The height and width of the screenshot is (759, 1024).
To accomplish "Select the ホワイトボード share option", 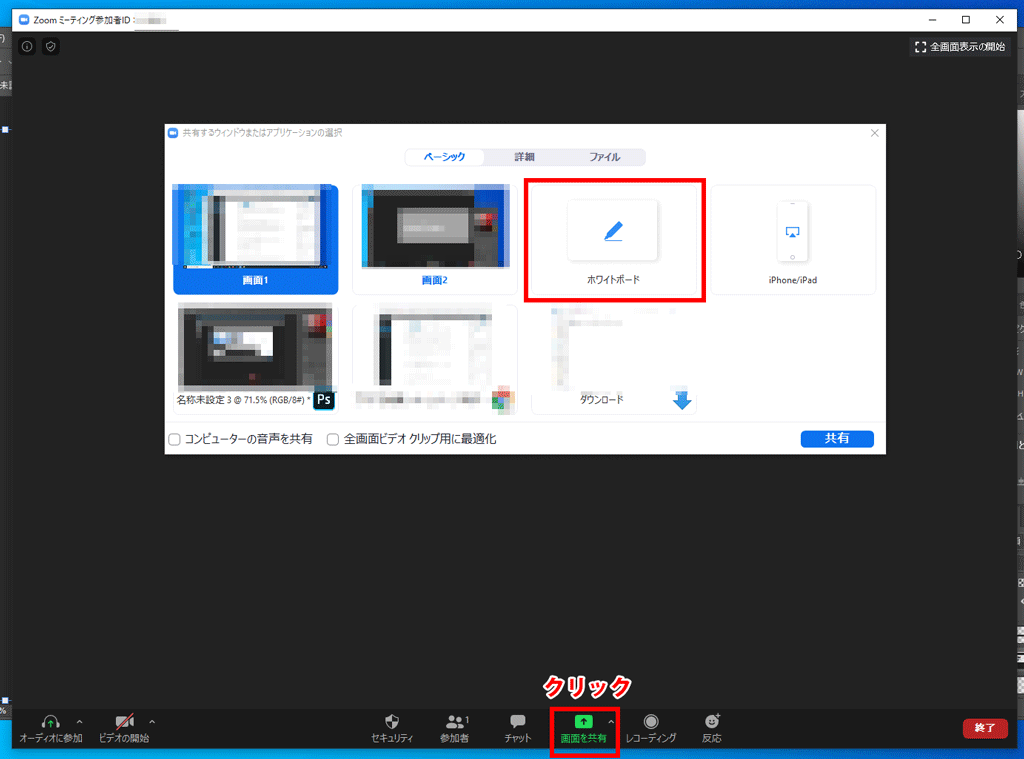I will (x=613, y=240).
